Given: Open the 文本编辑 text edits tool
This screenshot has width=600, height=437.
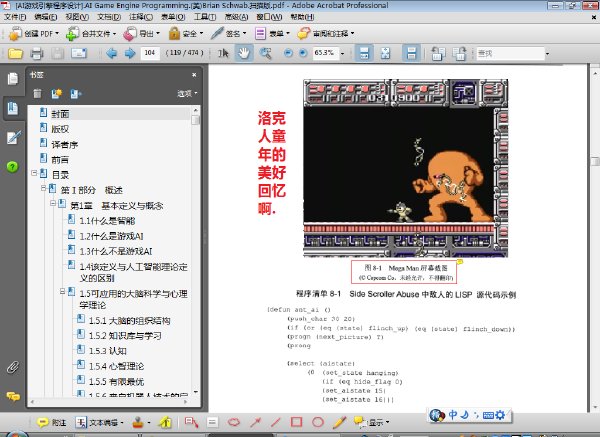Looking at the screenshot, I should (x=99, y=422).
